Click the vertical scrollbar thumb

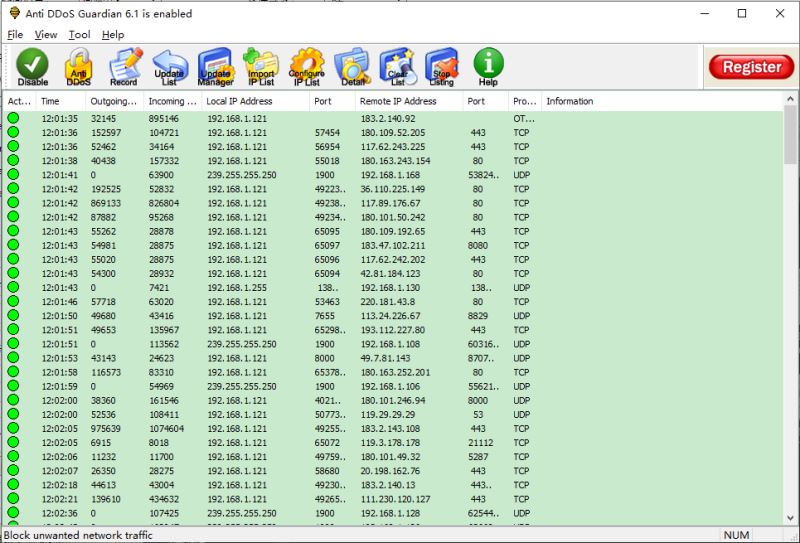[790, 135]
